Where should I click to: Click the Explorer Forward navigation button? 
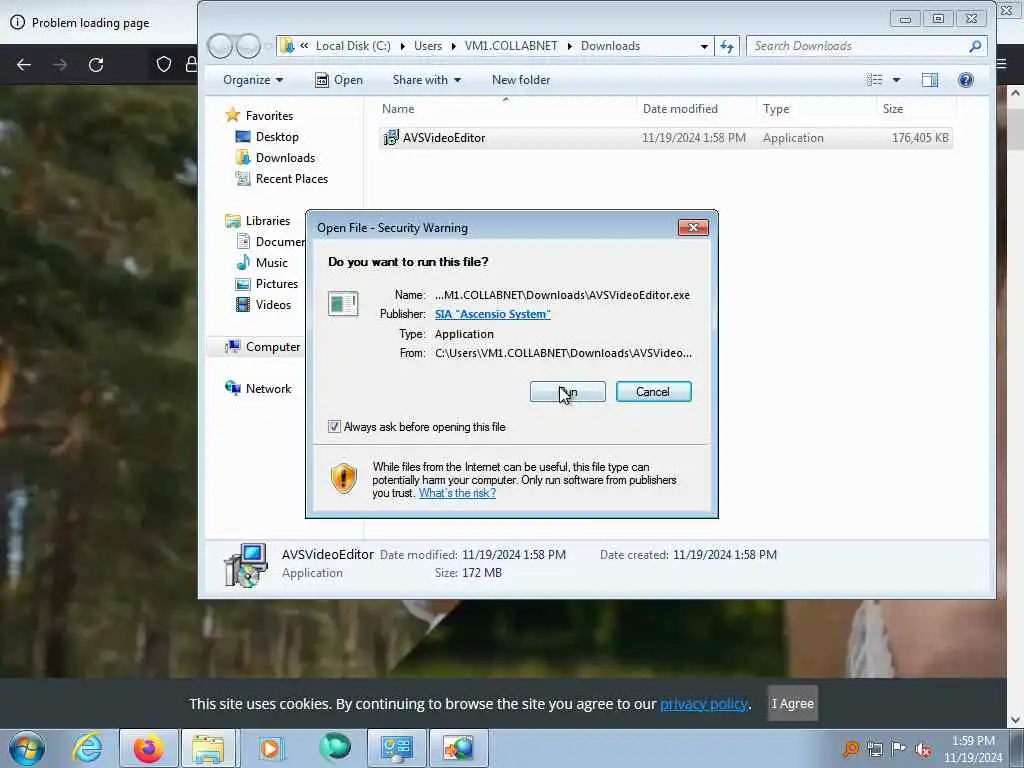(248, 46)
